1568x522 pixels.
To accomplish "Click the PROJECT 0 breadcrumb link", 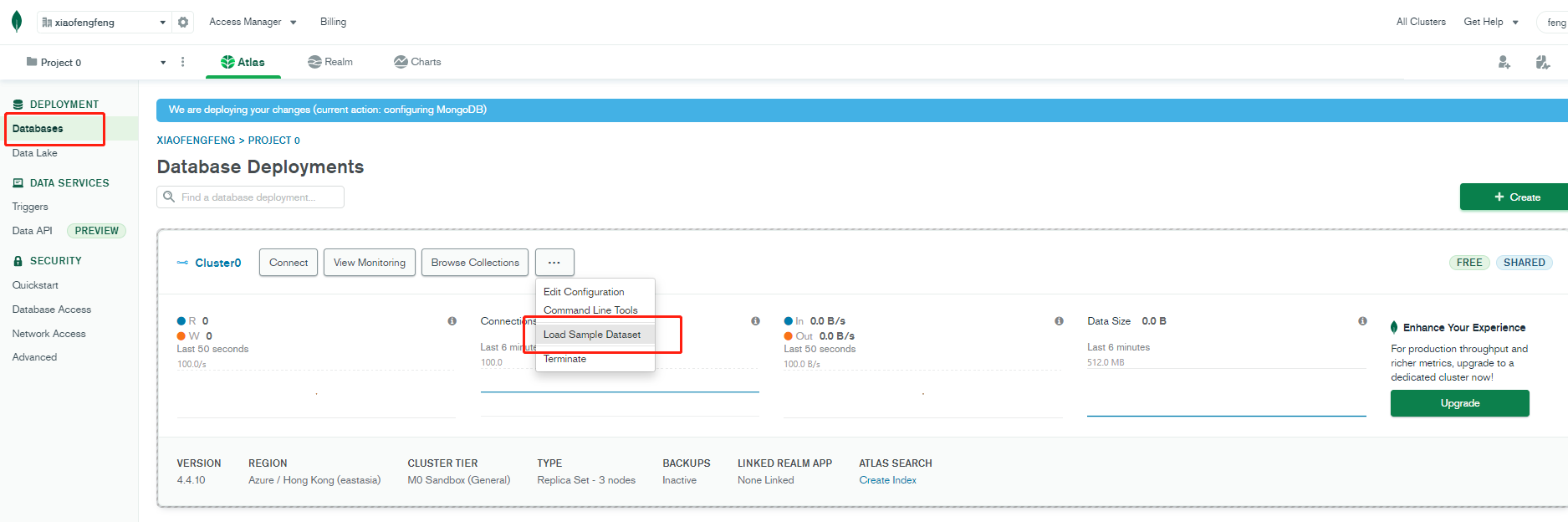I will pos(273,141).
